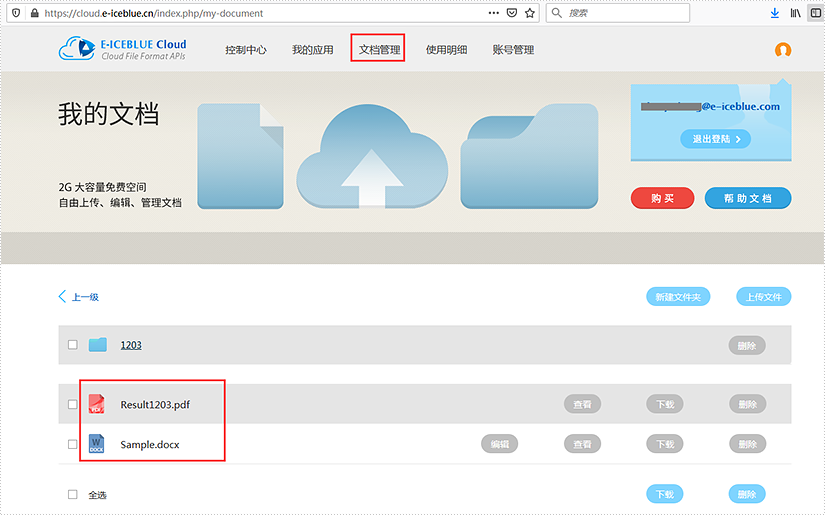Image resolution: width=825 pixels, height=515 pixels.
Task: Open the 1203 folder link
Action: click(131, 345)
